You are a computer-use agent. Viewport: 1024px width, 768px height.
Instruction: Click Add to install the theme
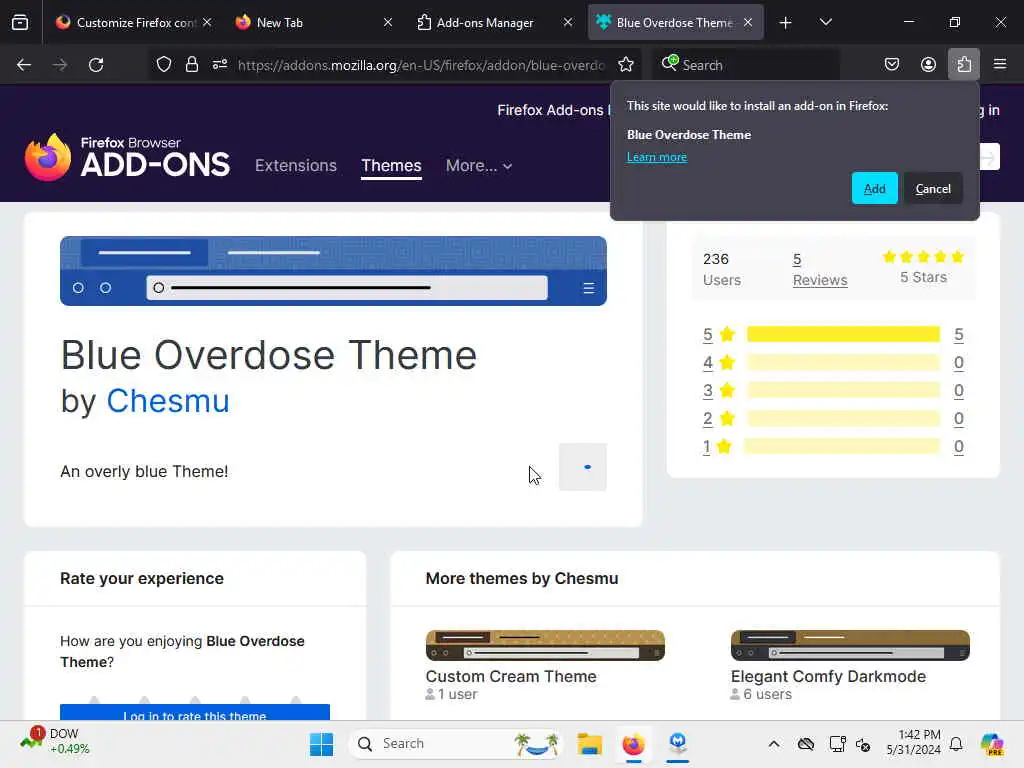874,189
